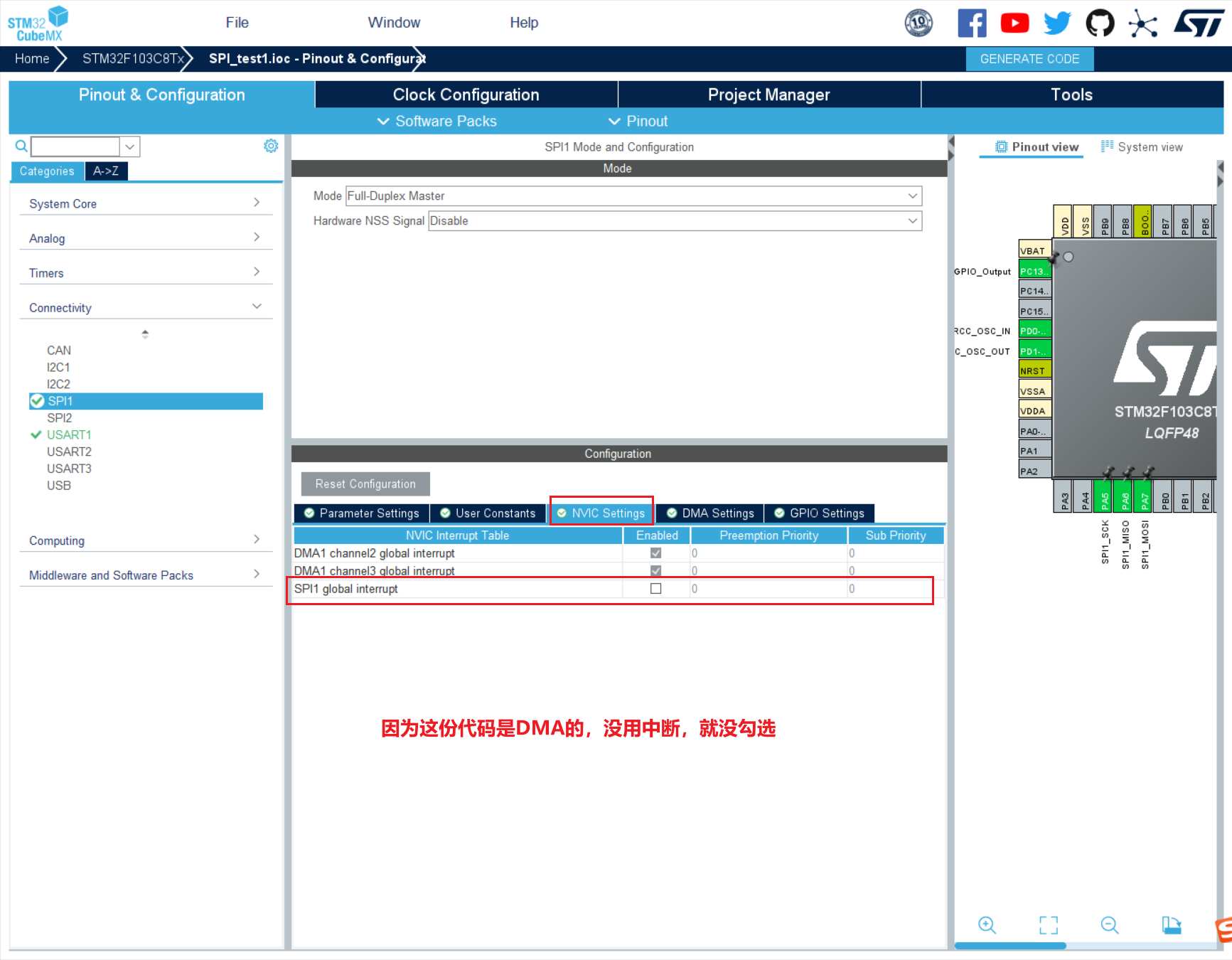Open the Window menu
This screenshot has width=1232, height=960.
(394, 23)
